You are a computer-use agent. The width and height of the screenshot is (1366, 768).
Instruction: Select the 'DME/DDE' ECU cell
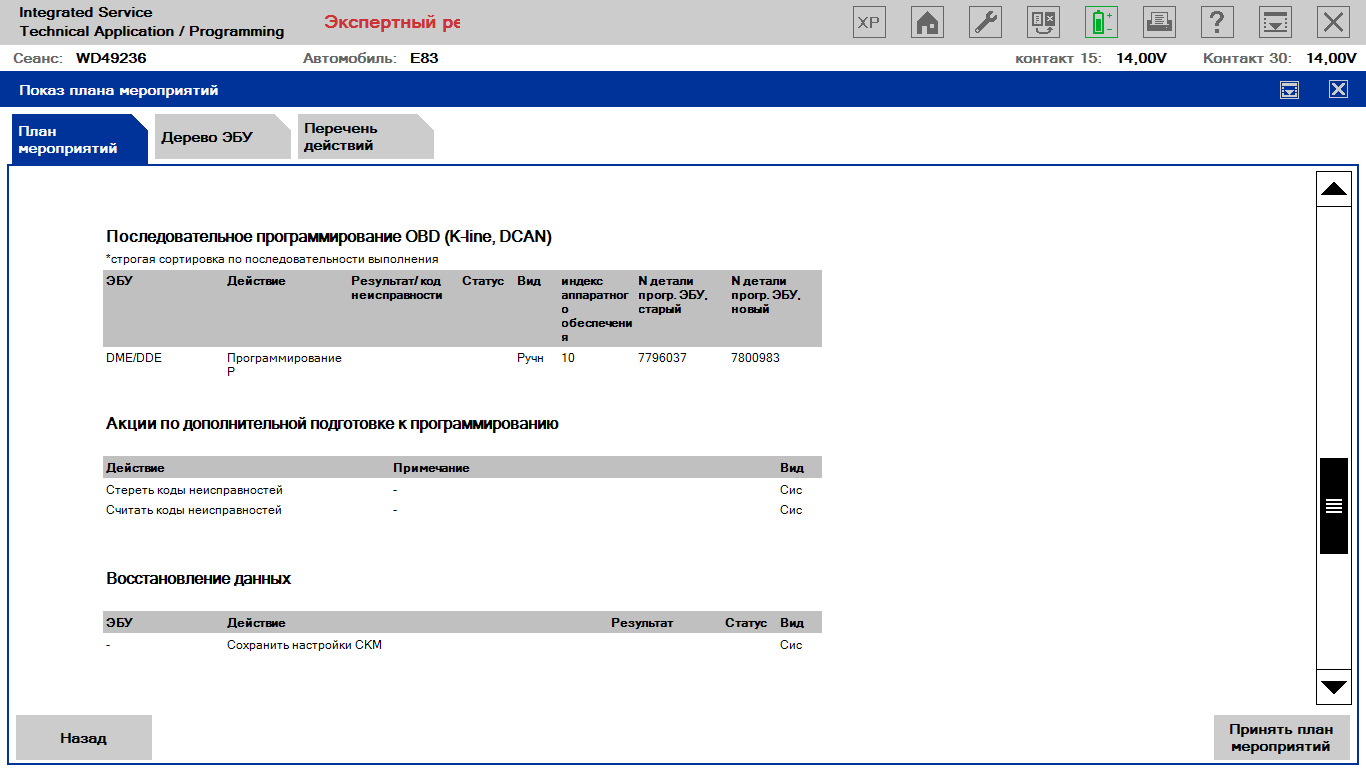[134, 358]
